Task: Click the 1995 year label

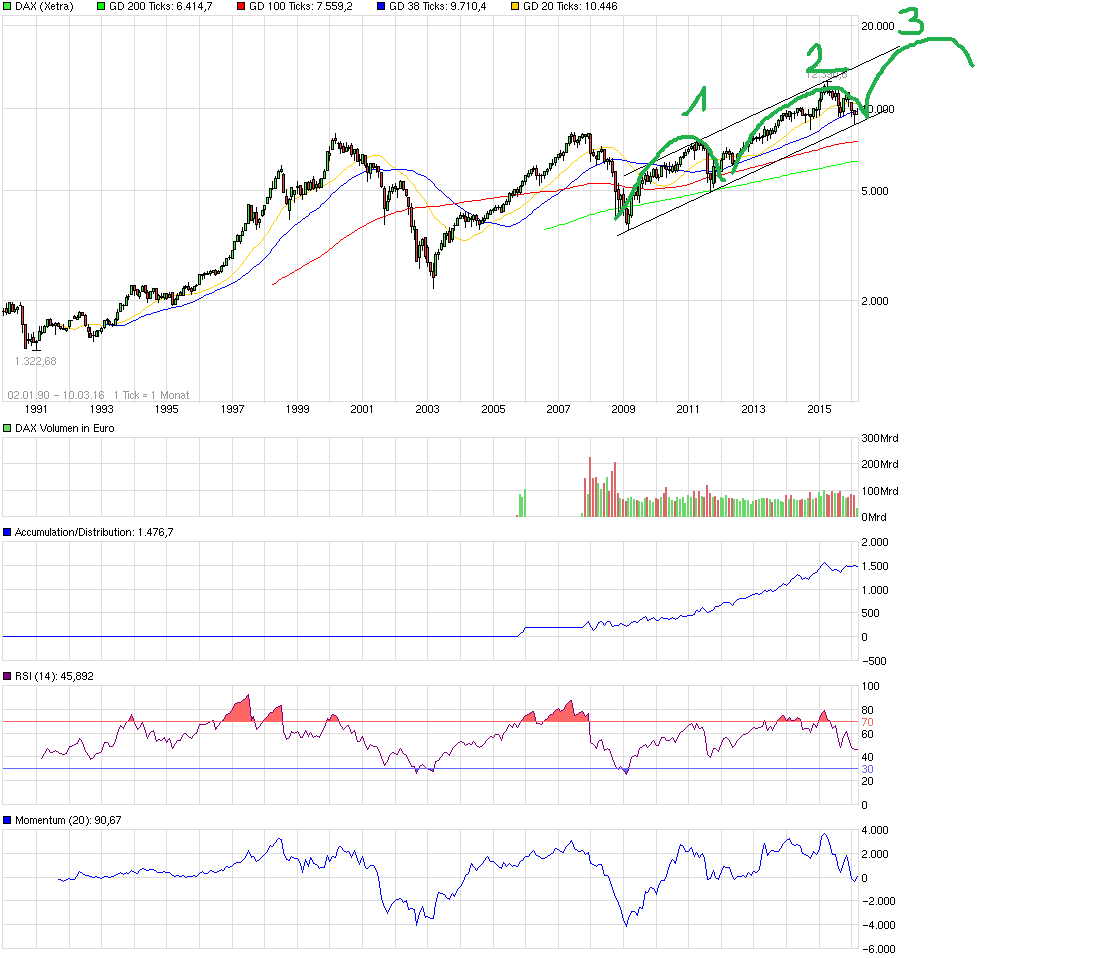Action: point(166,409)
